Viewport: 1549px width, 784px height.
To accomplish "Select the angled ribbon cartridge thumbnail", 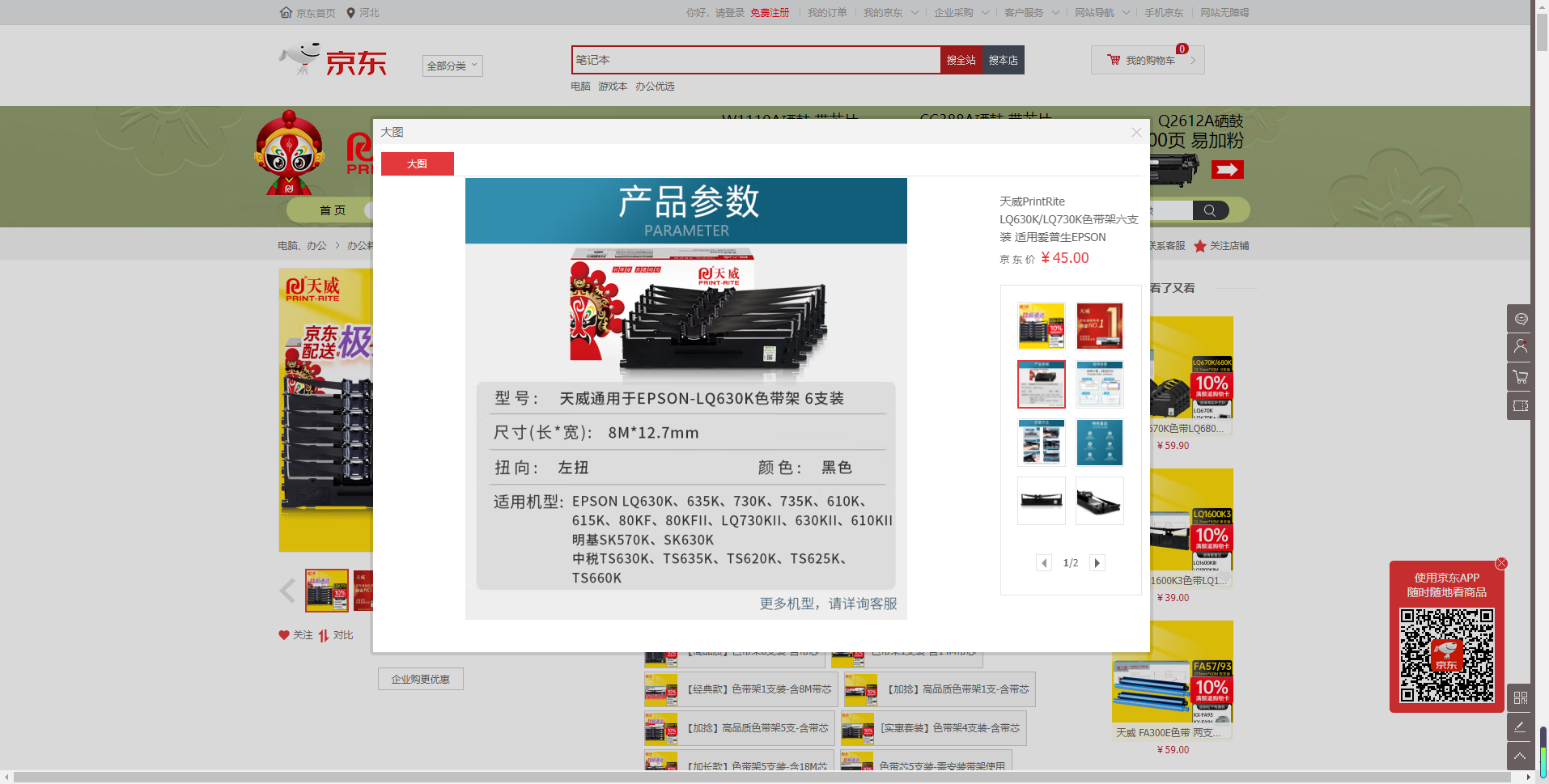I will coord(1100,500).
